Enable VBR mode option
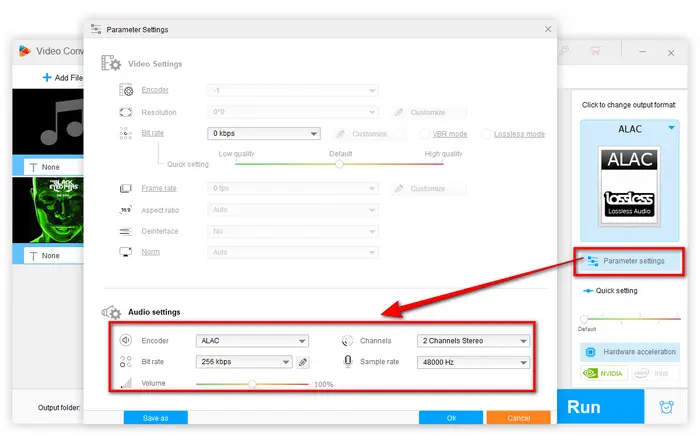Screen dimensions: 700x443 click(x=426, y=133)
